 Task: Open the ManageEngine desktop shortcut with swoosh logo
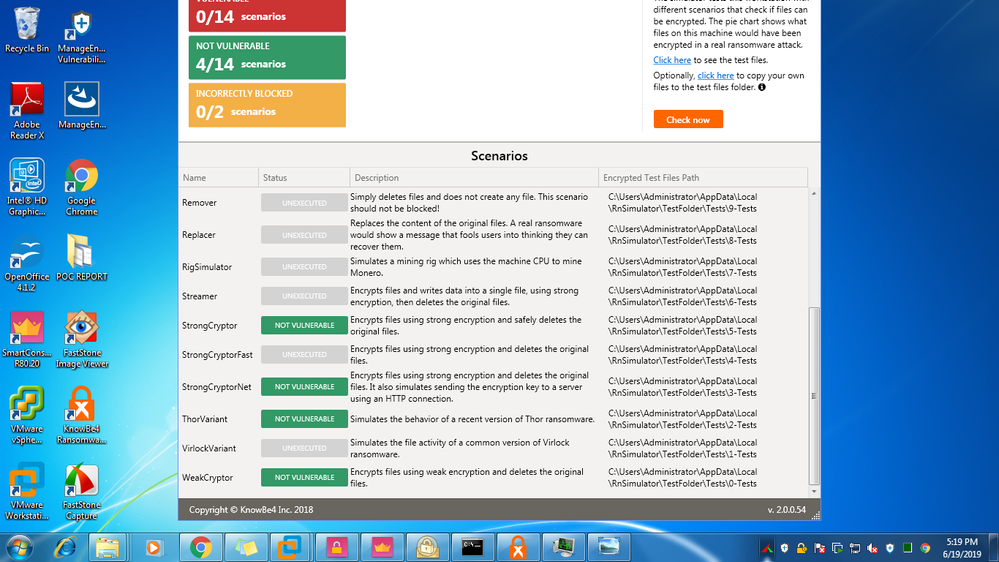tap(82, 106)
